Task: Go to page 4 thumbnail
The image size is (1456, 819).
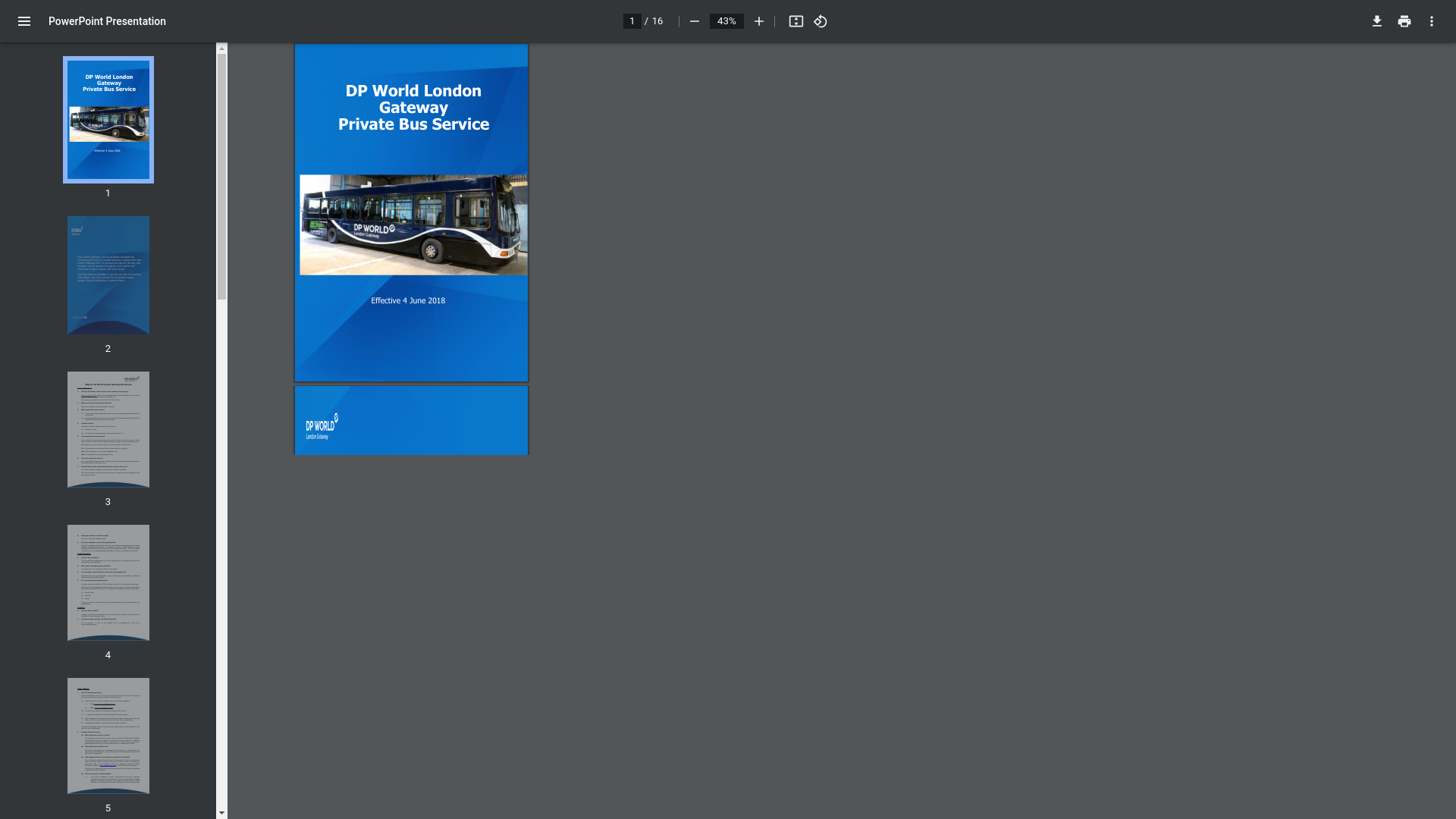Action: (x=108, y=582)
